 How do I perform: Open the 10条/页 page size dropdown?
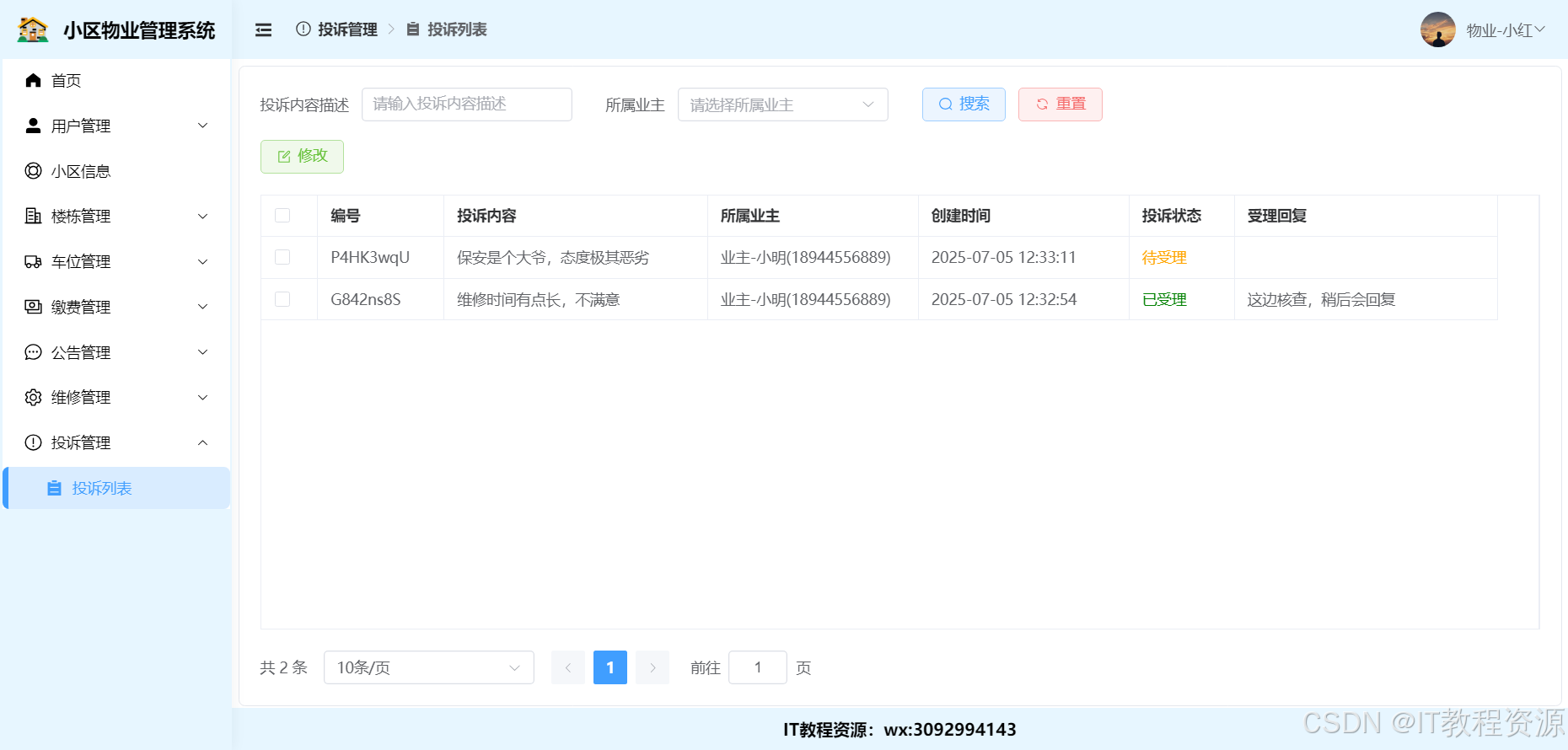pos(428,667)
